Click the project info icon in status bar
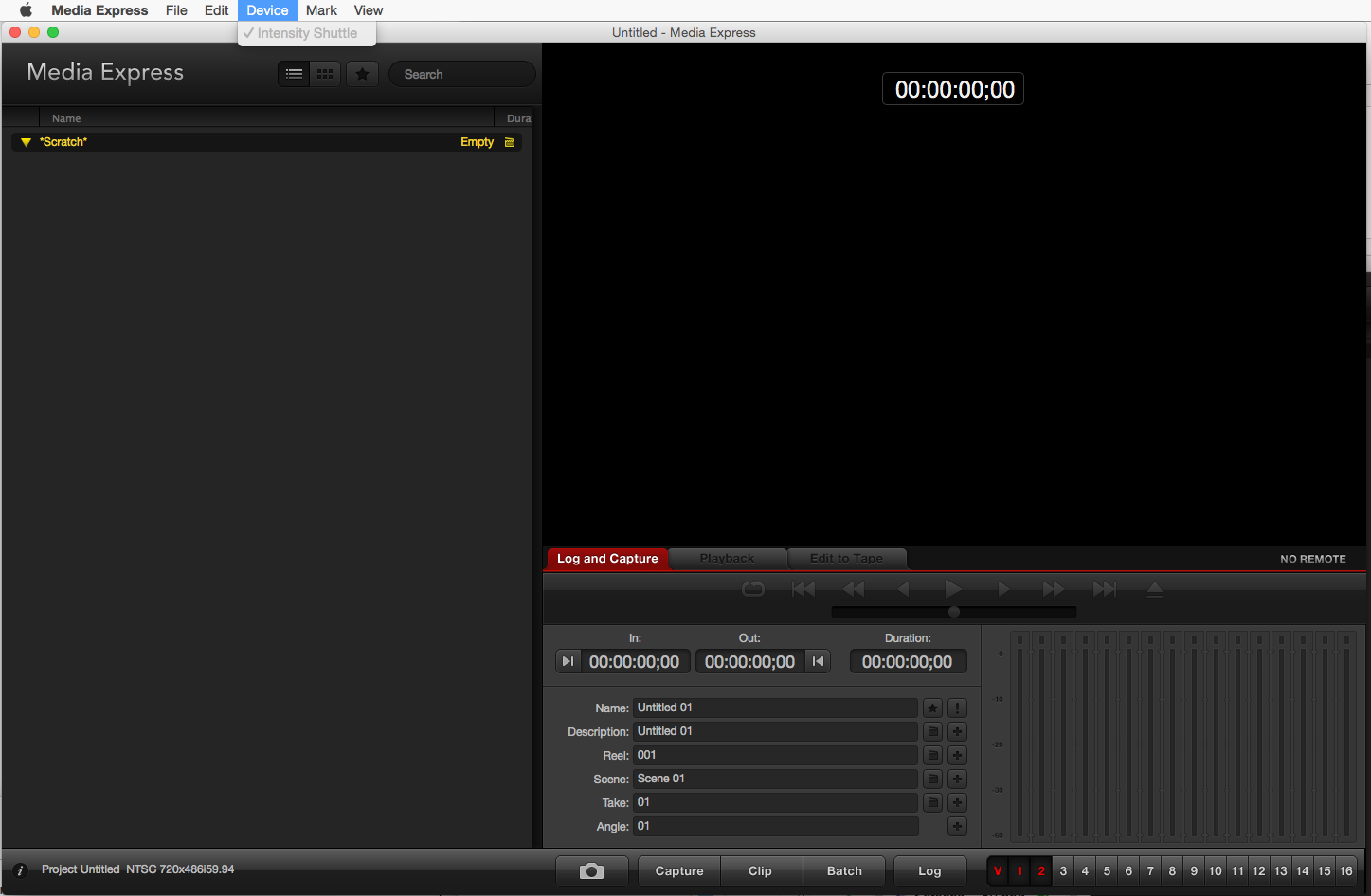Viewport: 1371px width, 896px height. (x=20, y=870)
